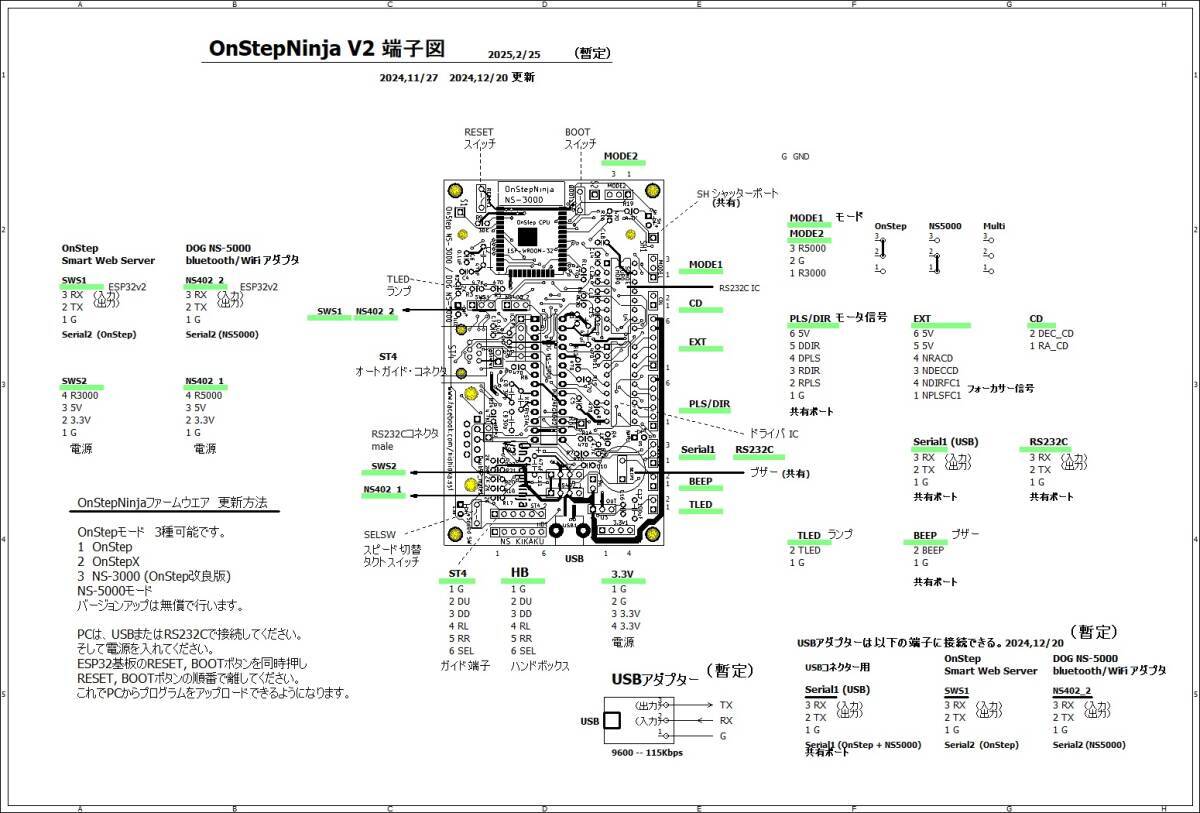Image resolution: width=1200 pixels, height=813 pixels.
Task: Click the 'RS232Cコネクタ male' label
Action: (405, 439)
